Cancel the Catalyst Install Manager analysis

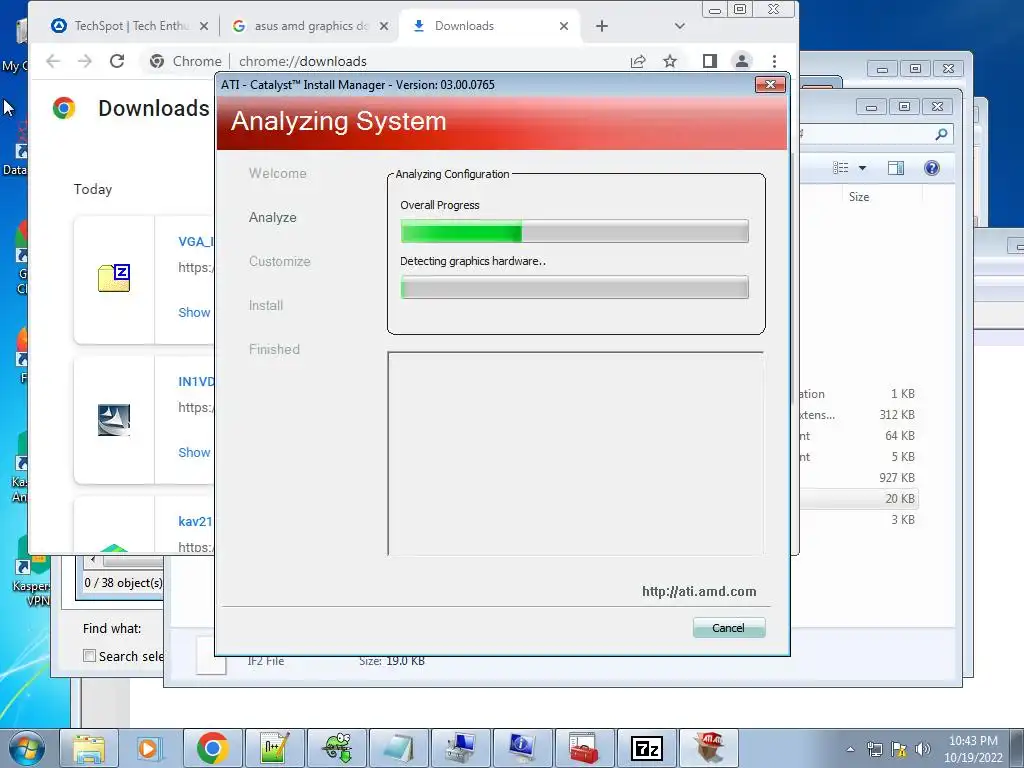pos(728,628)
